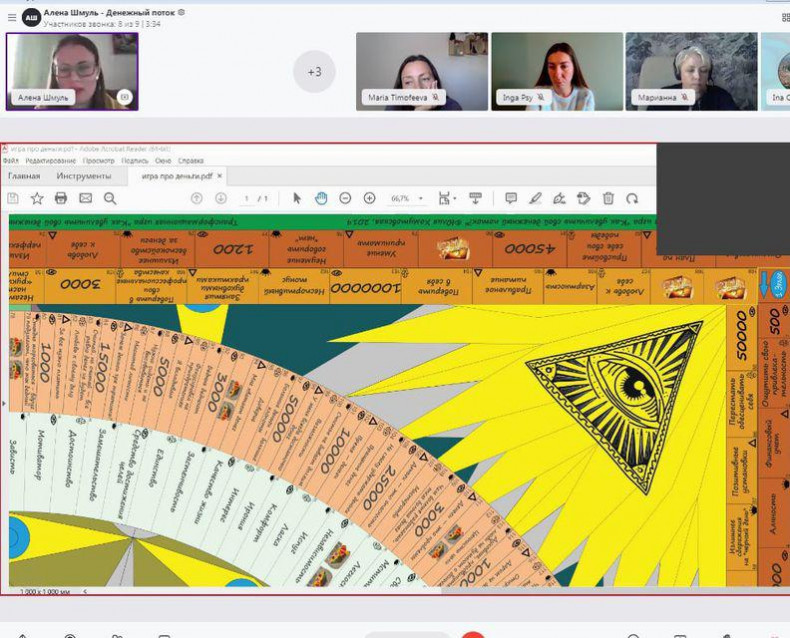Send the file with the envelope icon
The image size is (790, 638).
[x=85, y=198]
